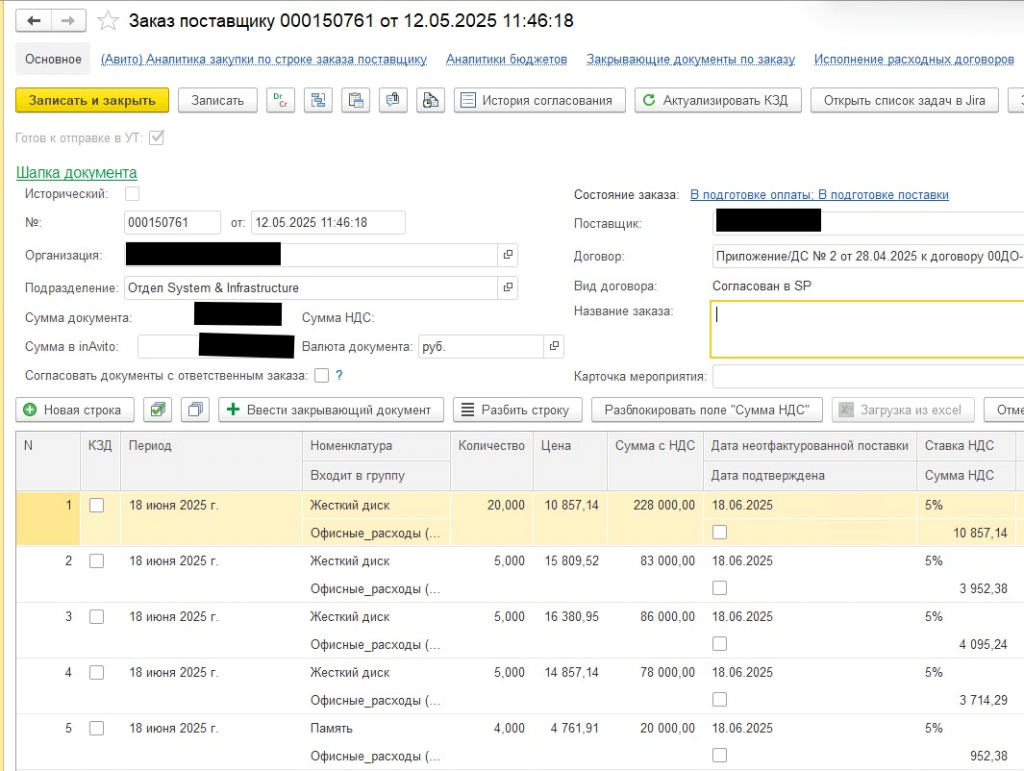This screenshot has width=1024, height=771.
Task: Collapse the Шапка документа section
Action: tap(77, 173)
